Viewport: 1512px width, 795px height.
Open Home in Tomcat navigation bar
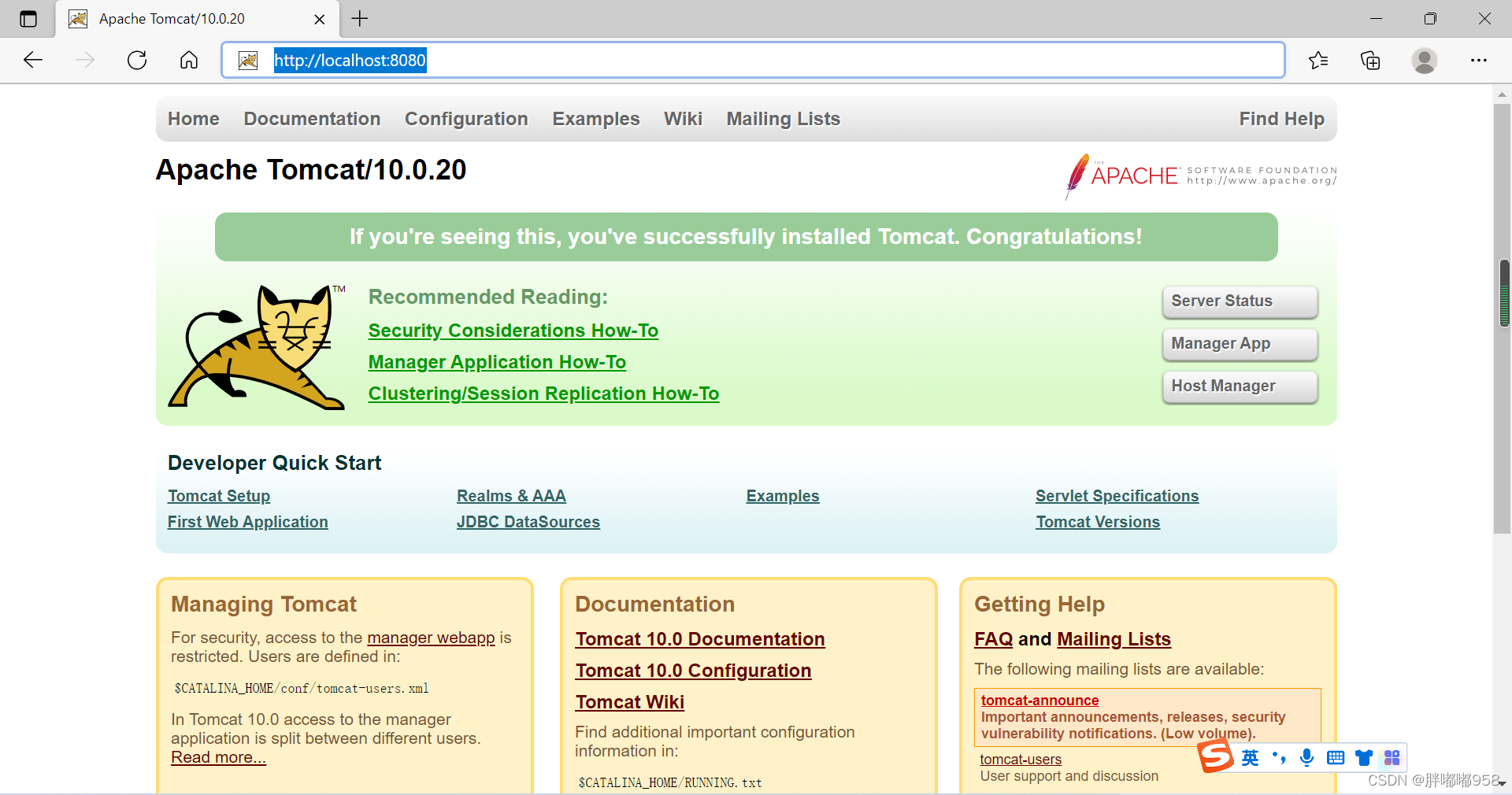pos(194,119)
